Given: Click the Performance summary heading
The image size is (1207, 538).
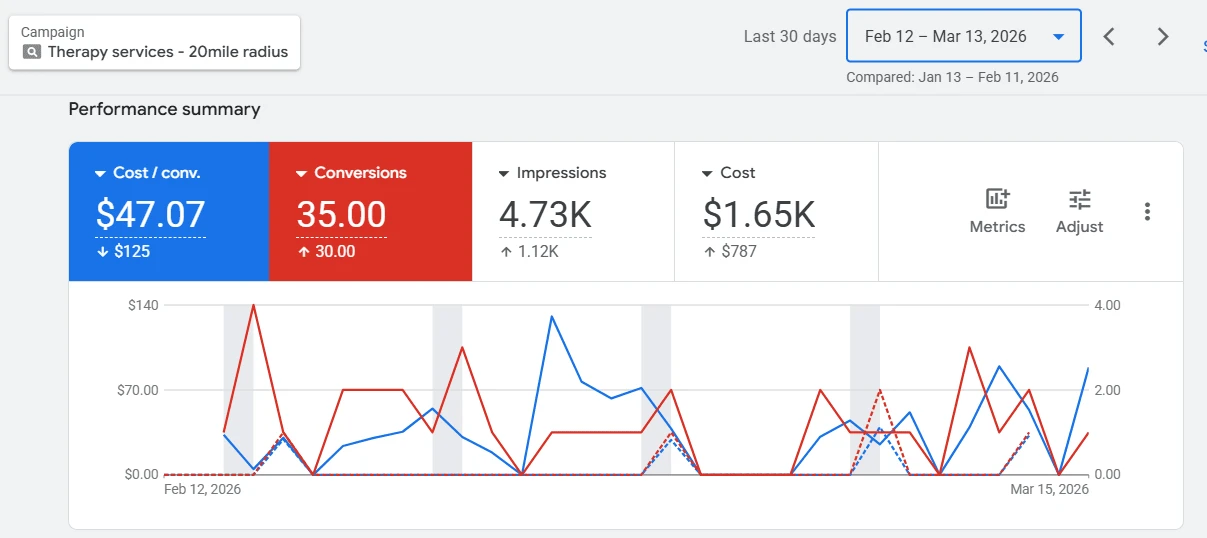Looking at the screenshot, I should pos(164,109).
